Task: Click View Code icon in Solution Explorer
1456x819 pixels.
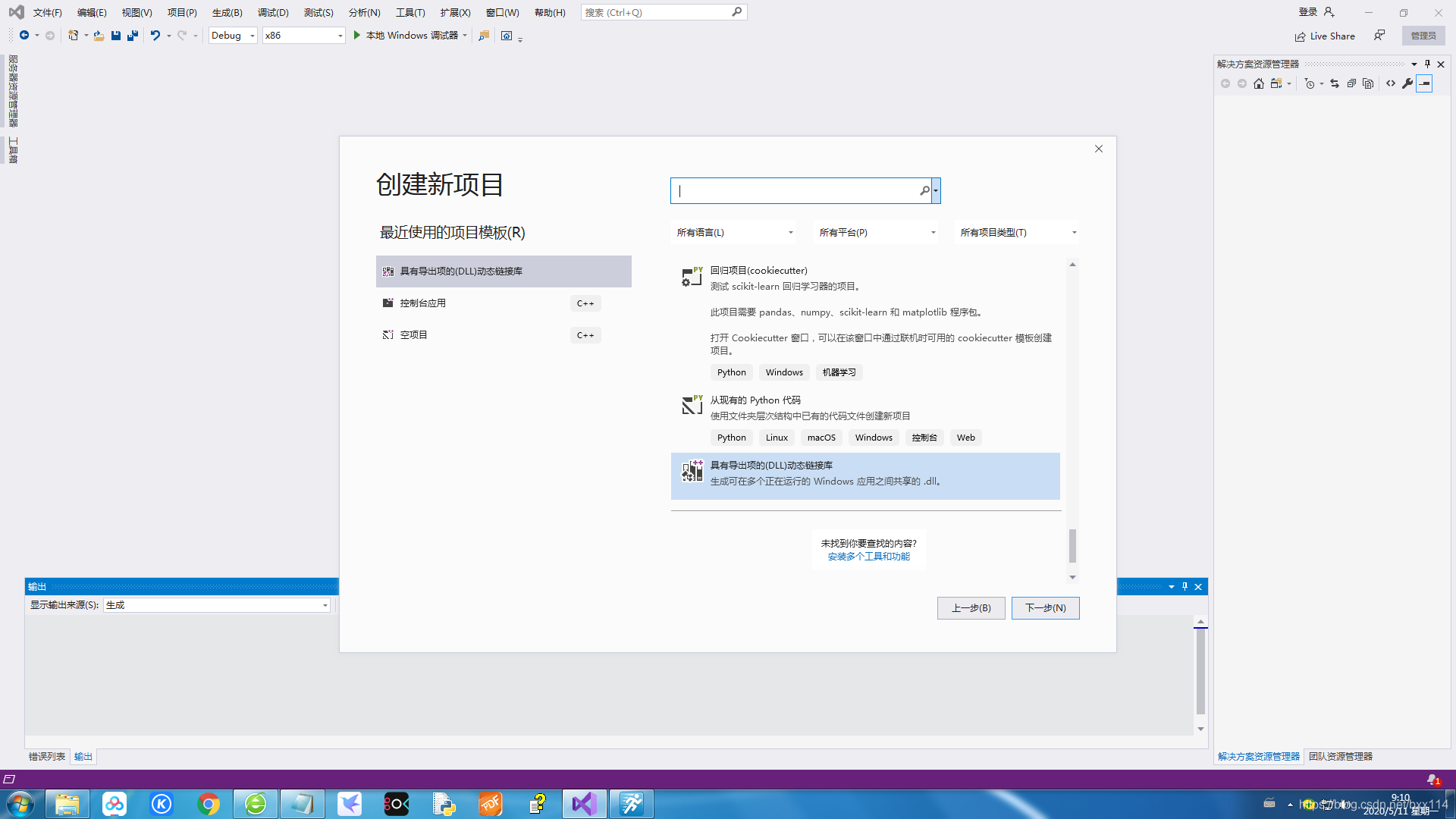Action: click(x=1391, y=83)
